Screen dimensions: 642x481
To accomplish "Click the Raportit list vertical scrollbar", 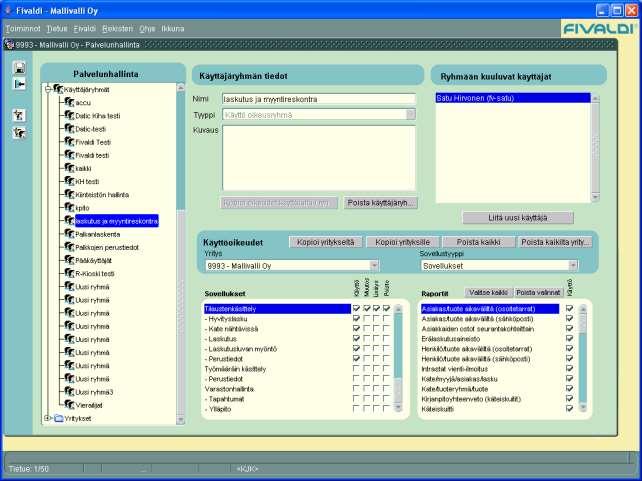I will [583, 358].
